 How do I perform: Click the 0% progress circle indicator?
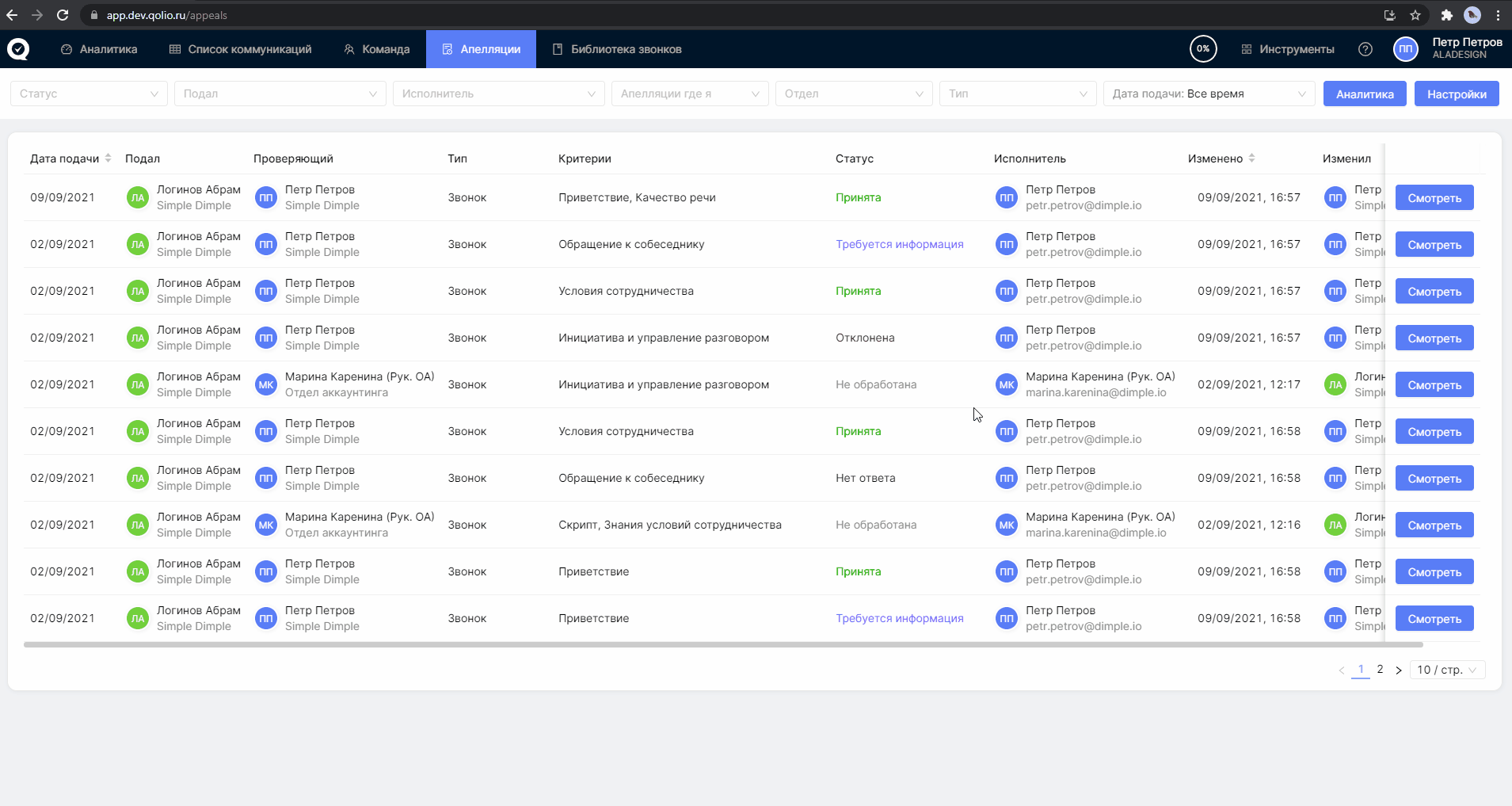coord(1202,49)
